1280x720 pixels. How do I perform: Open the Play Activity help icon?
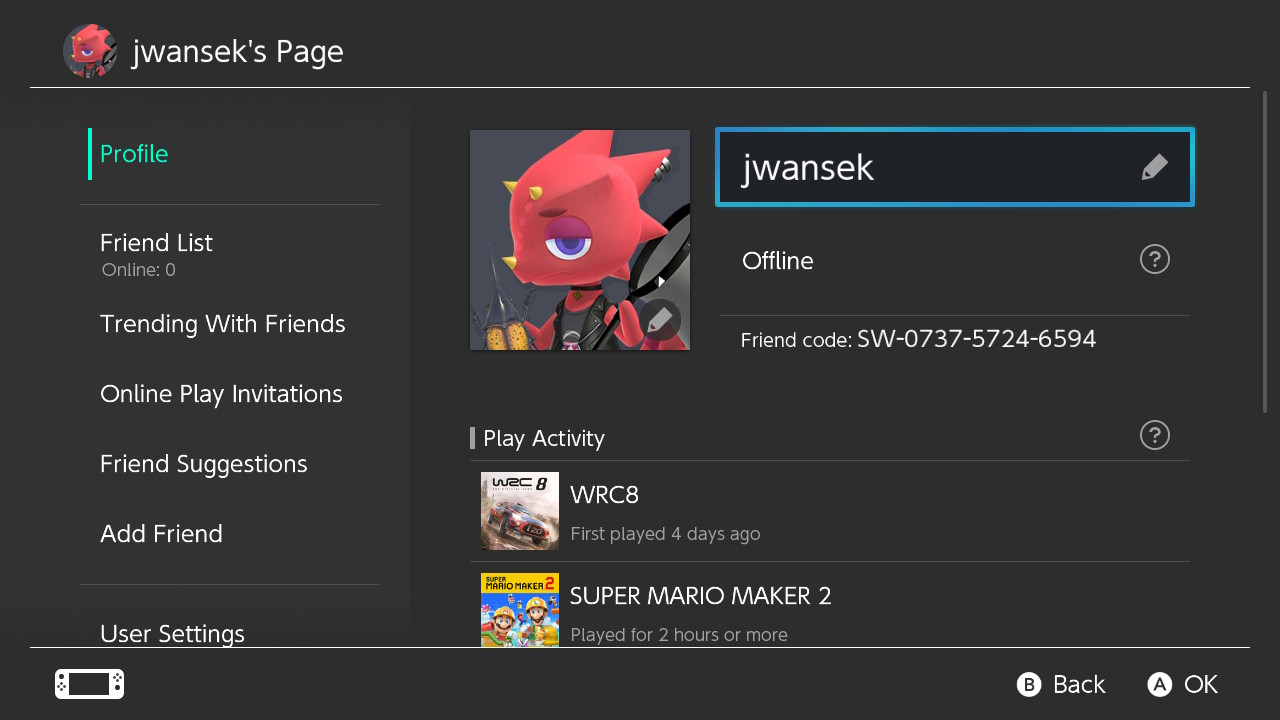[x=1154, y=436]
